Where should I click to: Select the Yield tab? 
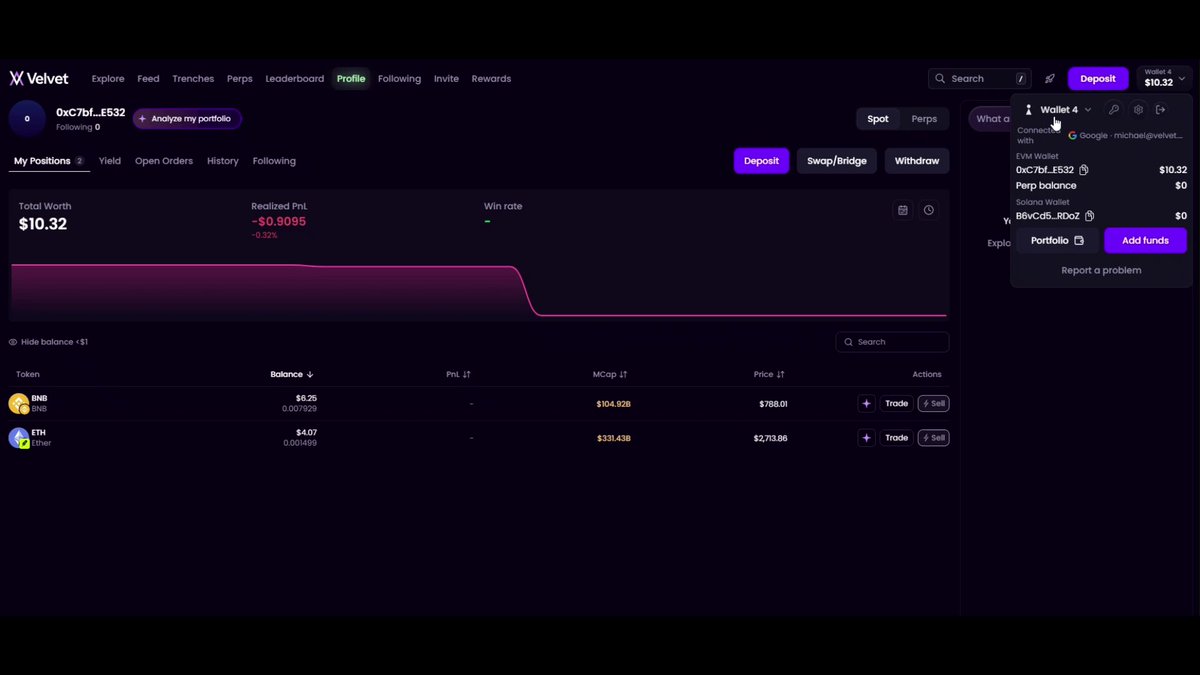(110, 161)
